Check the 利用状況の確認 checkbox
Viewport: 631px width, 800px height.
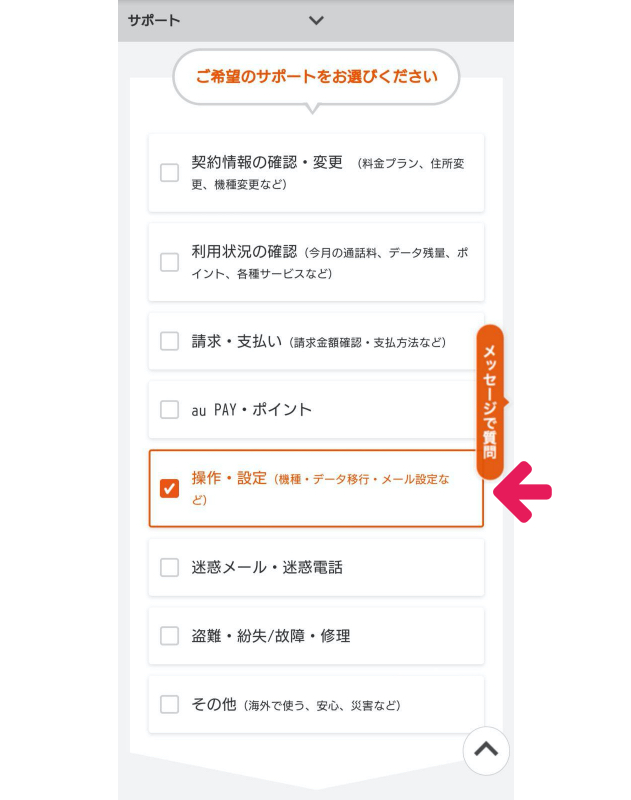[x=170, y=262]
